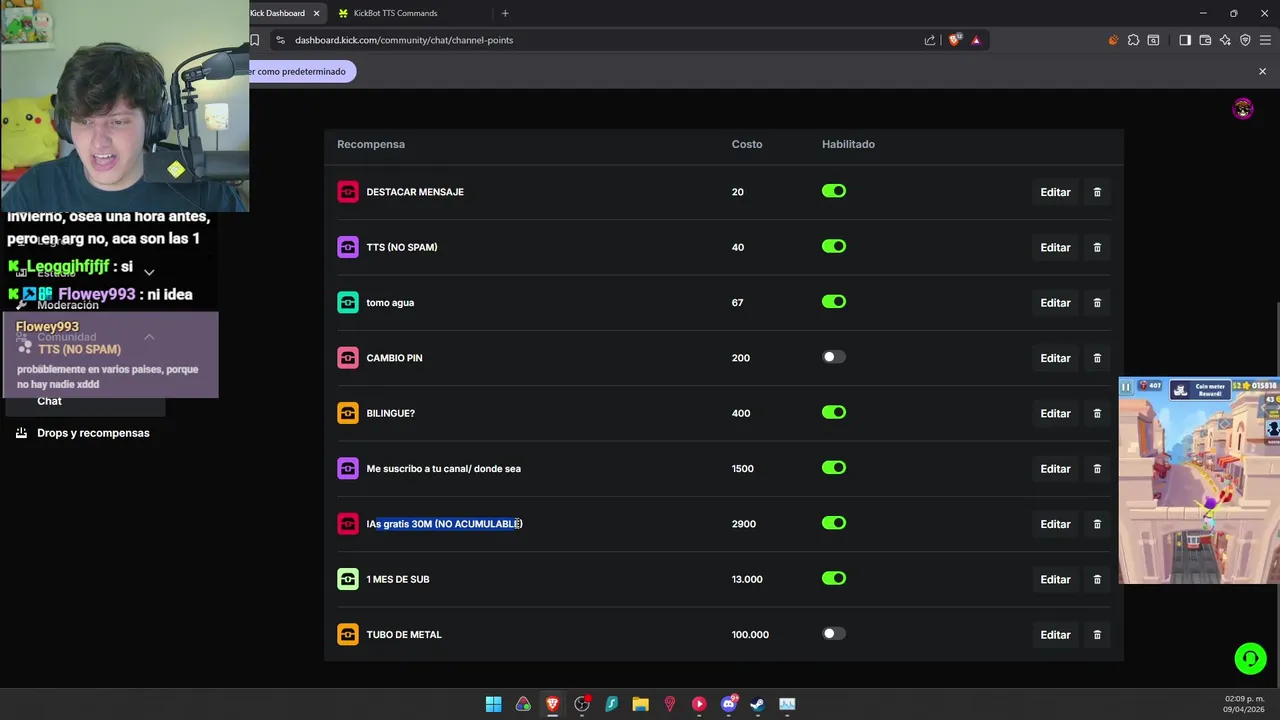Open Discord from the taskbar
The image size is (1280, 720).
[x=729, y=704]
